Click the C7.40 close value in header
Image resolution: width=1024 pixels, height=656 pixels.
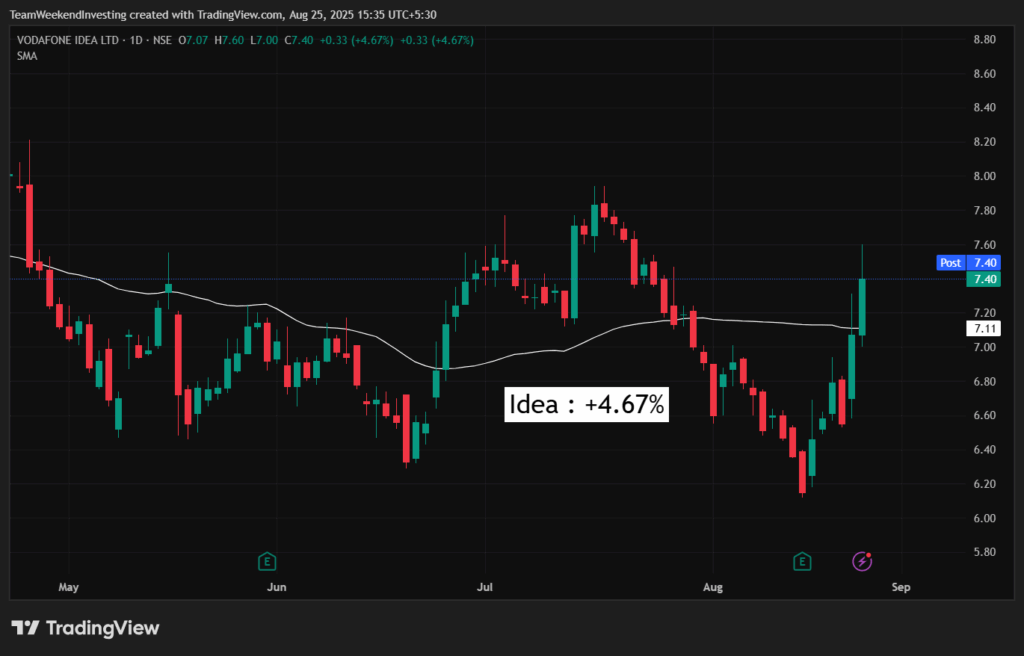tap(298, 41)
